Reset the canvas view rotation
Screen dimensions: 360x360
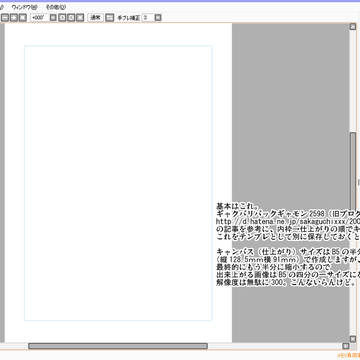[80, 18]
